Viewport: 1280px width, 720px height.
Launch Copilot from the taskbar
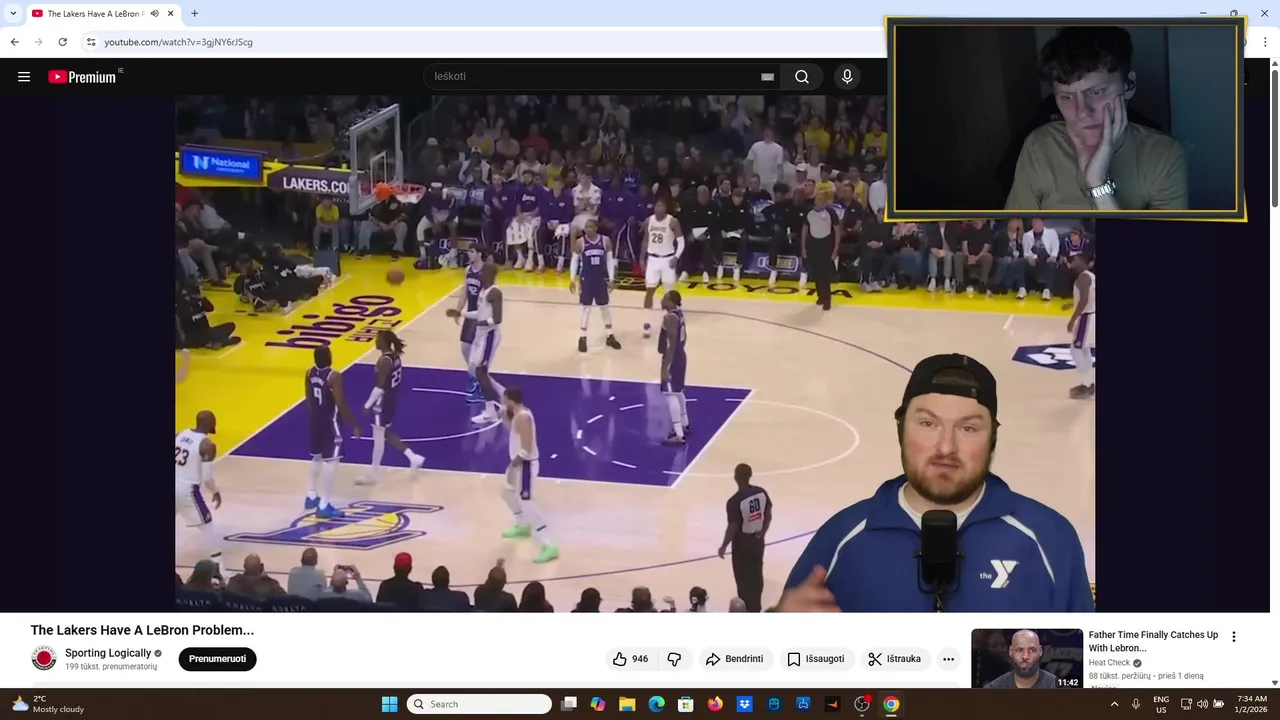click(x=598, y=704)
